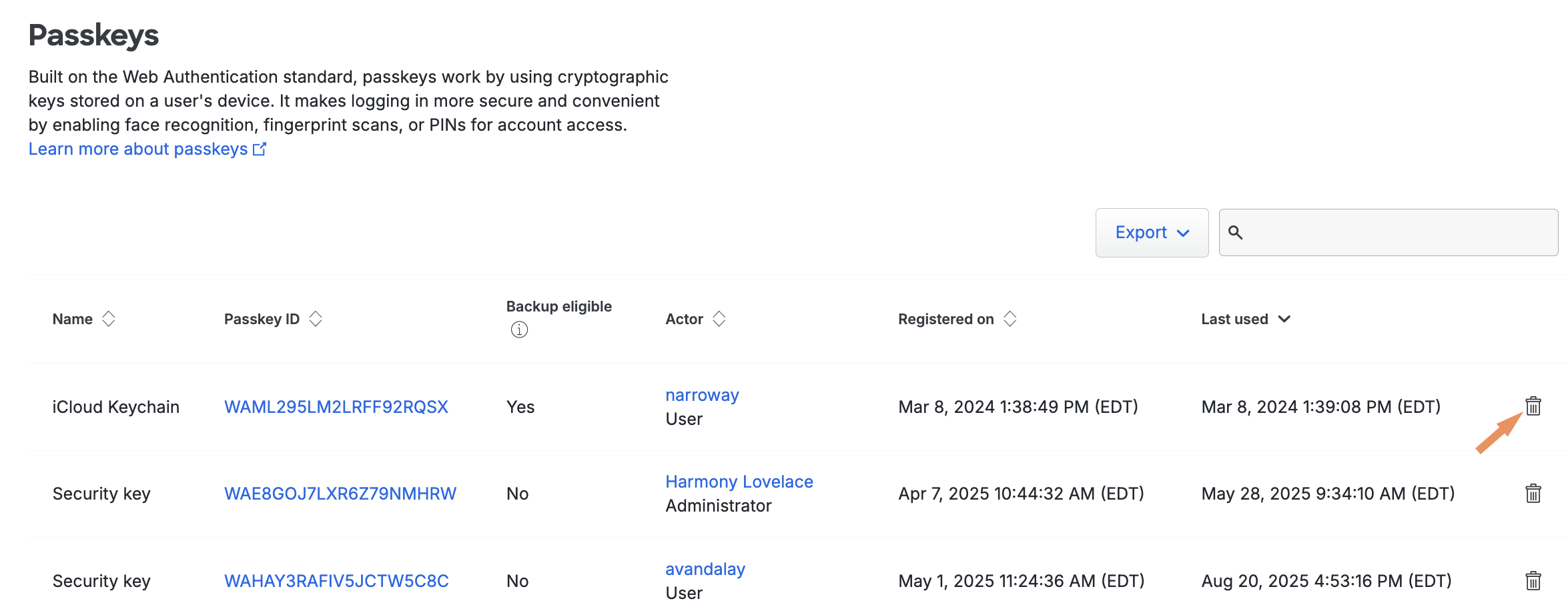This screenshot has height=601, width=1568.
Task: Toggle Last used sort direction chevron
Action: [1284, 319]
